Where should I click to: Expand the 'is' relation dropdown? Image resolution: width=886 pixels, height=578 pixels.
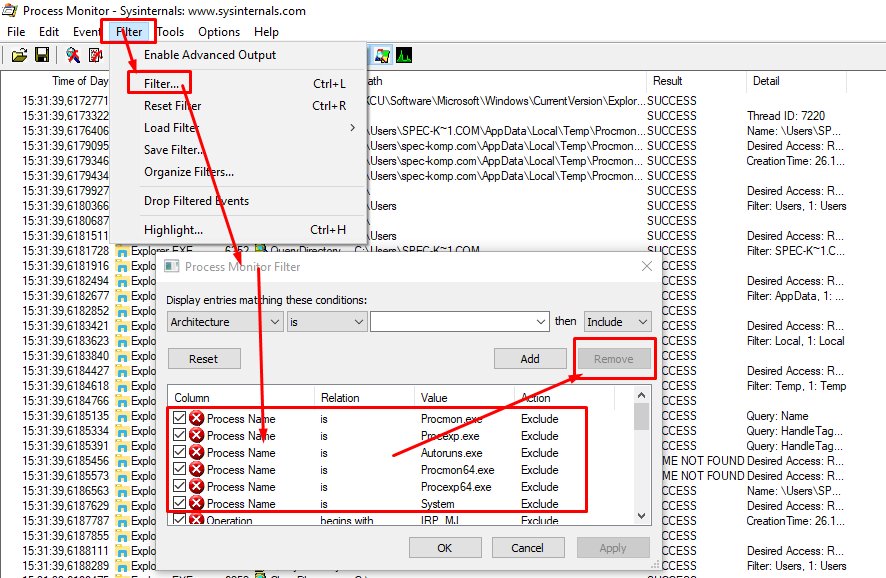tap(327, 322)
